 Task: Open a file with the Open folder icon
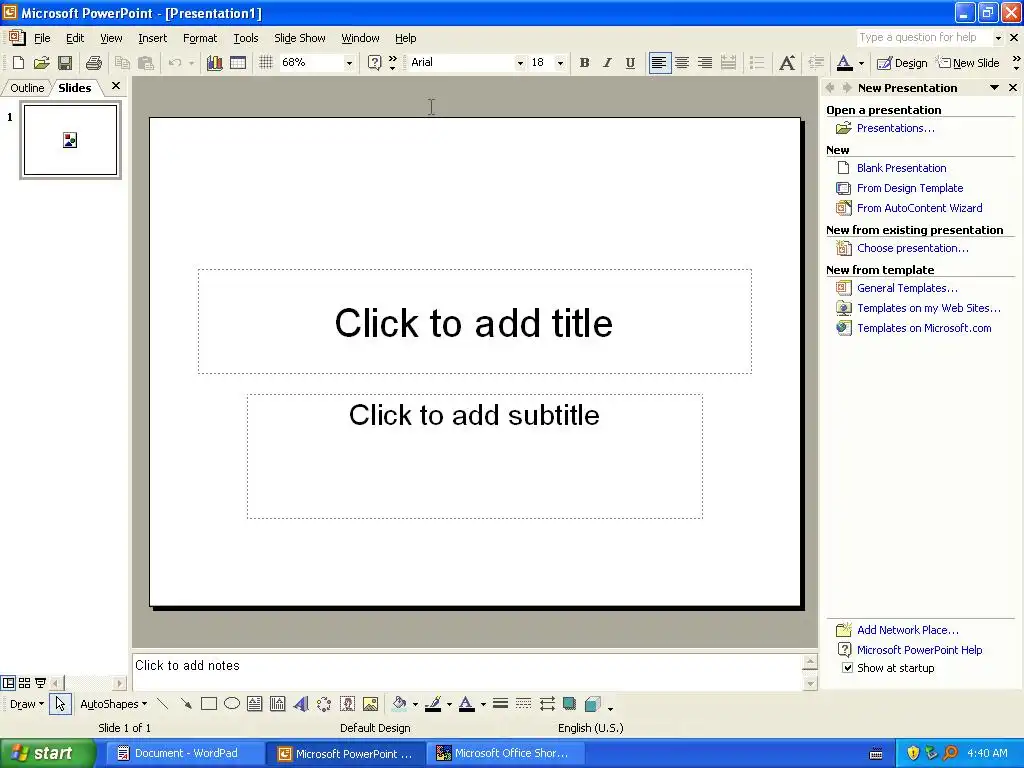(42, 63)
